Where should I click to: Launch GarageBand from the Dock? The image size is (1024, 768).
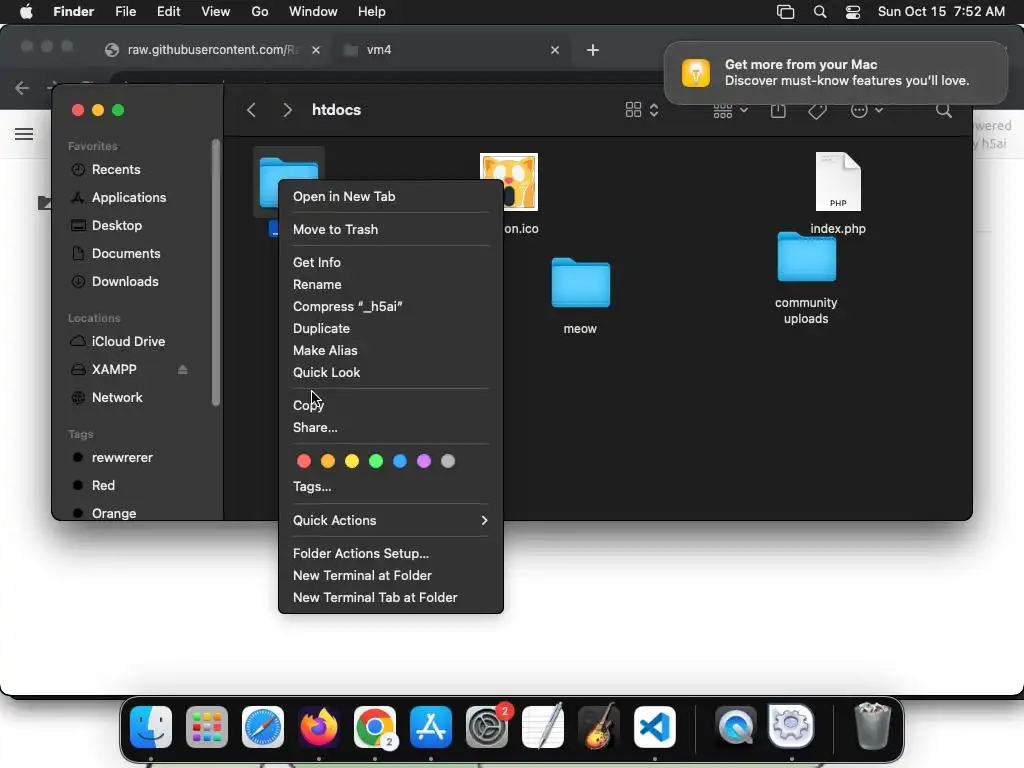599,727
